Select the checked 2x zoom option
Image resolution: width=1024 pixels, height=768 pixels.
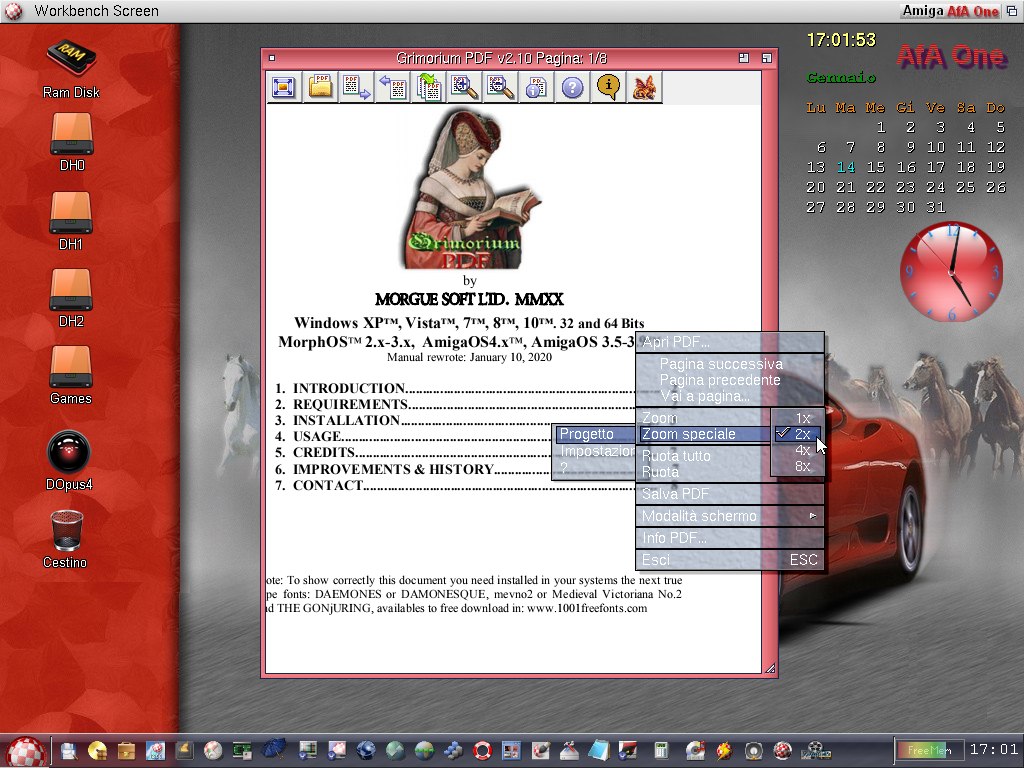pyautogui.click(x=802, y=434)
